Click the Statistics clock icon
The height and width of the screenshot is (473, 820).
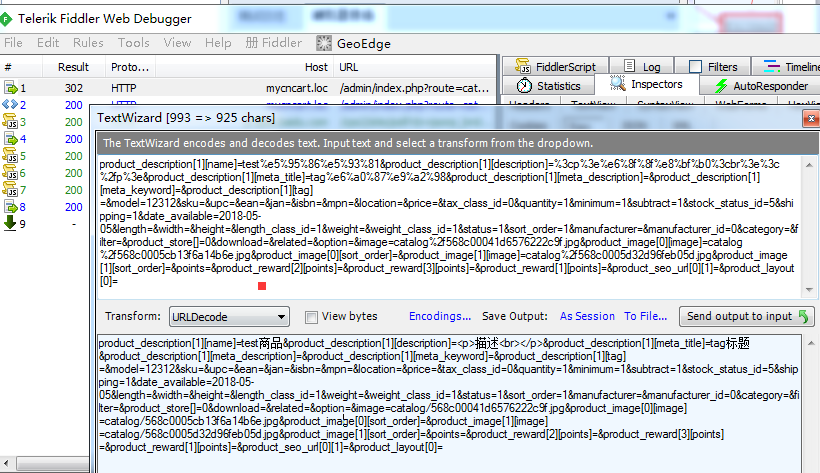(x=524, y=85)
